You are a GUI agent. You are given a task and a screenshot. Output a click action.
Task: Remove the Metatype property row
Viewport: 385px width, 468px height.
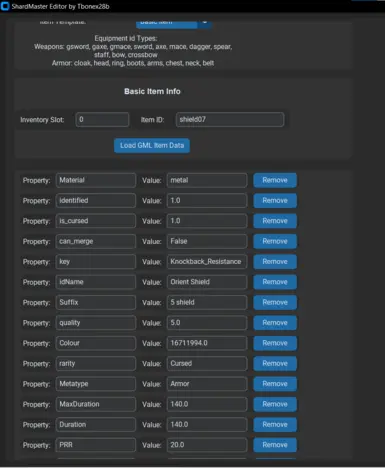275,384
